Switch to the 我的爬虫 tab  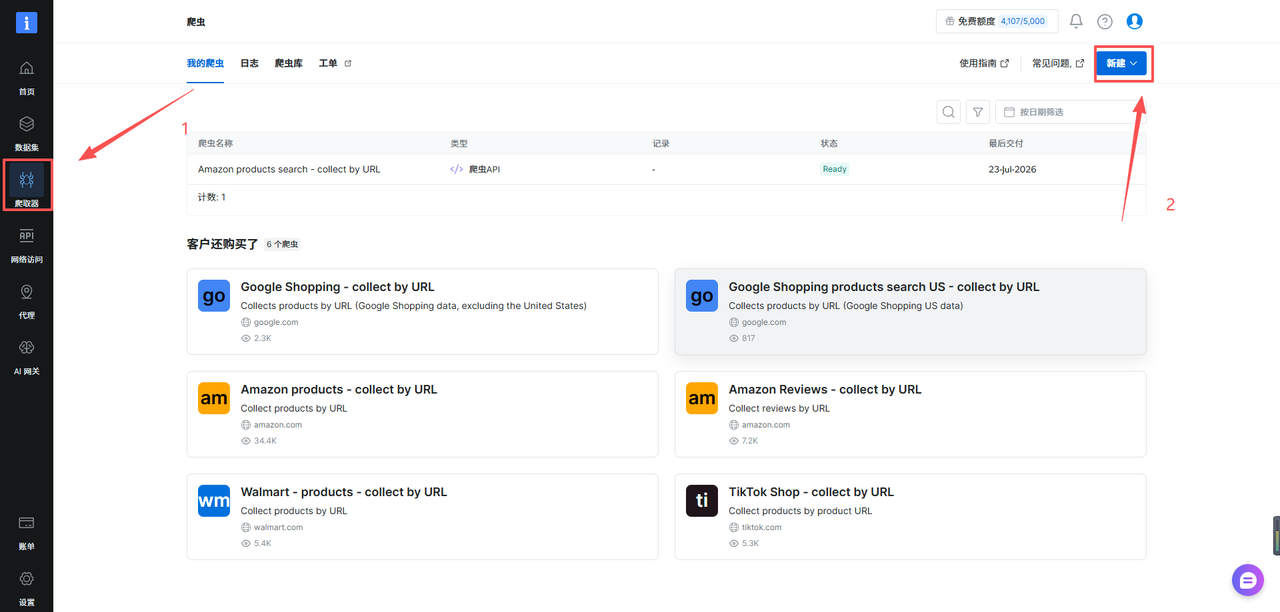[205, 63]
